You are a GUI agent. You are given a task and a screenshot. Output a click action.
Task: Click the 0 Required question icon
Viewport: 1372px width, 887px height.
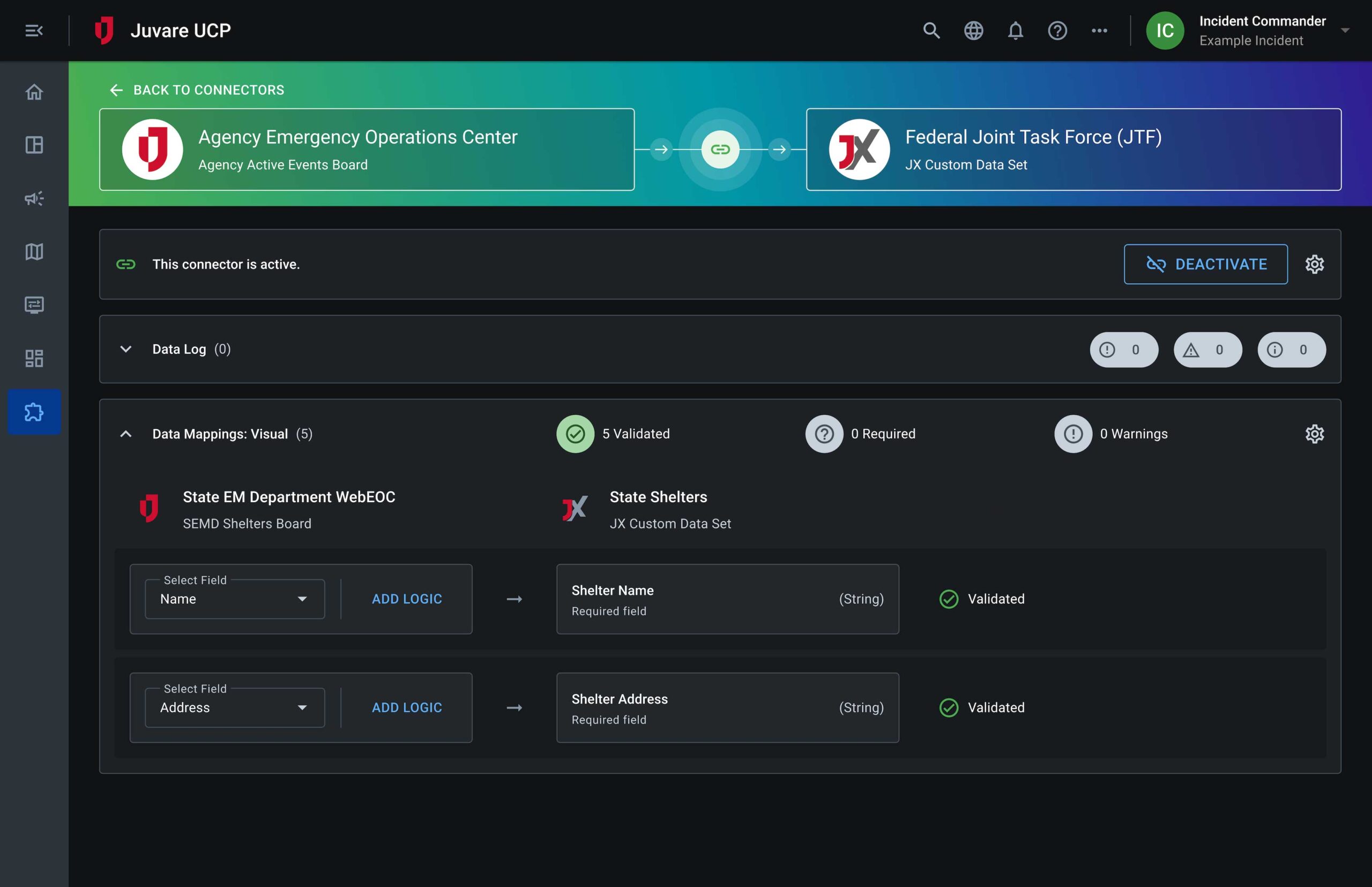pos(824,434)
